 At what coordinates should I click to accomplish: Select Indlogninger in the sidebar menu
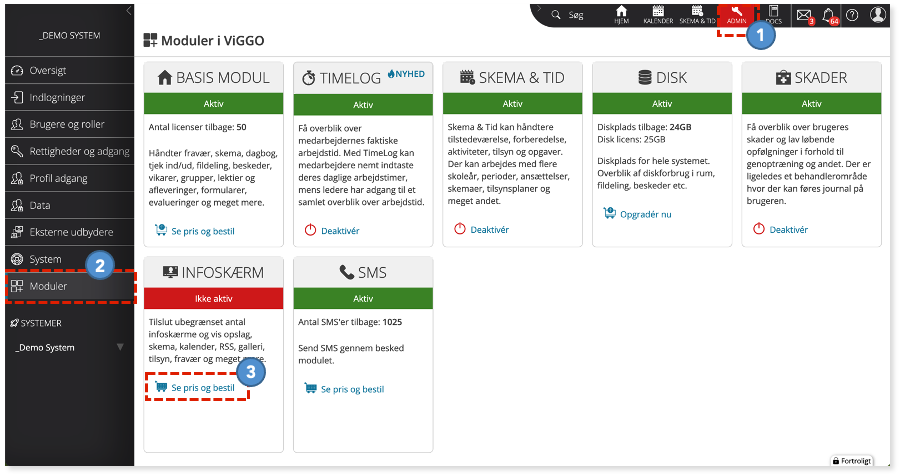(69, 97)
